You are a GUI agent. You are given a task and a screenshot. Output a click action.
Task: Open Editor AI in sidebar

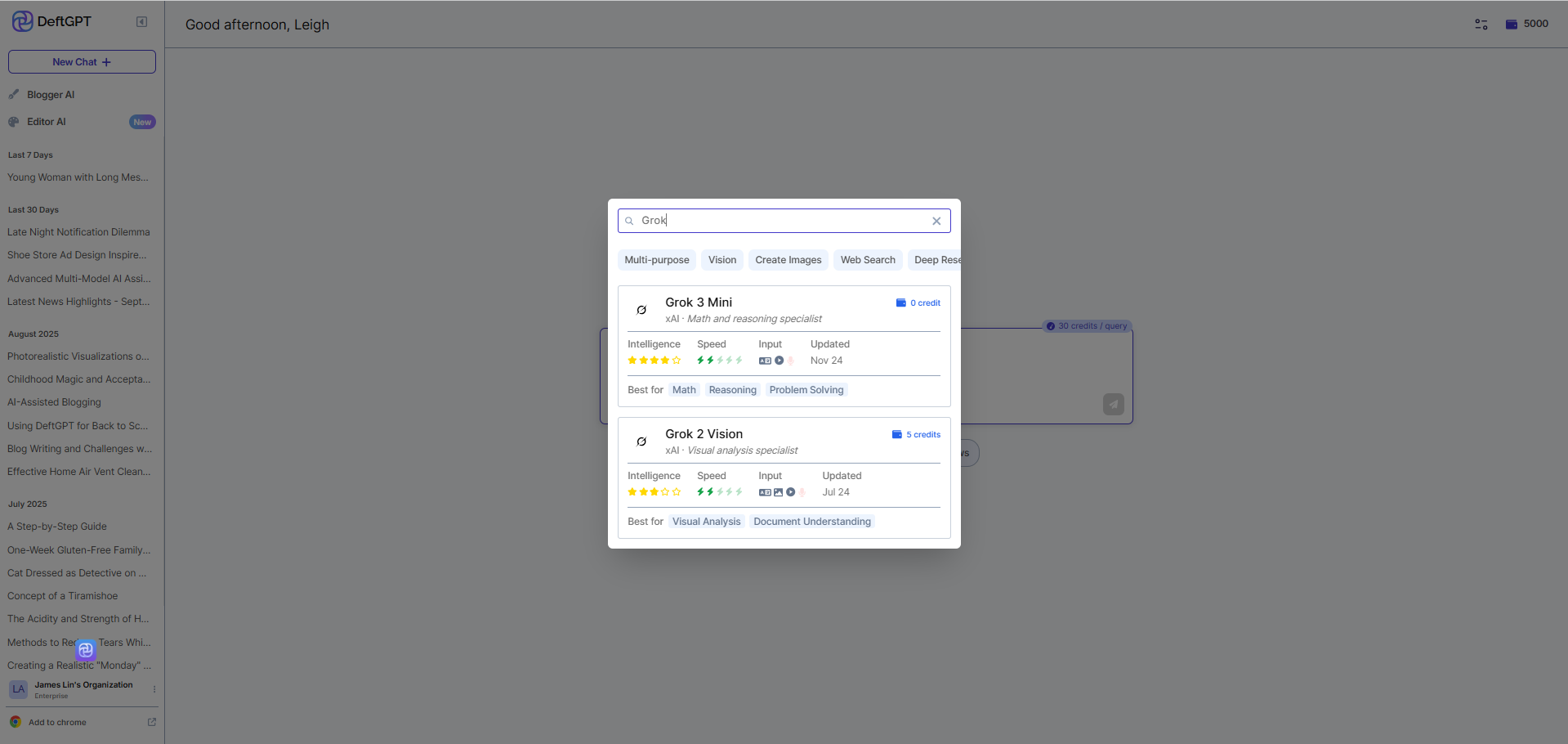pos(47,122)
